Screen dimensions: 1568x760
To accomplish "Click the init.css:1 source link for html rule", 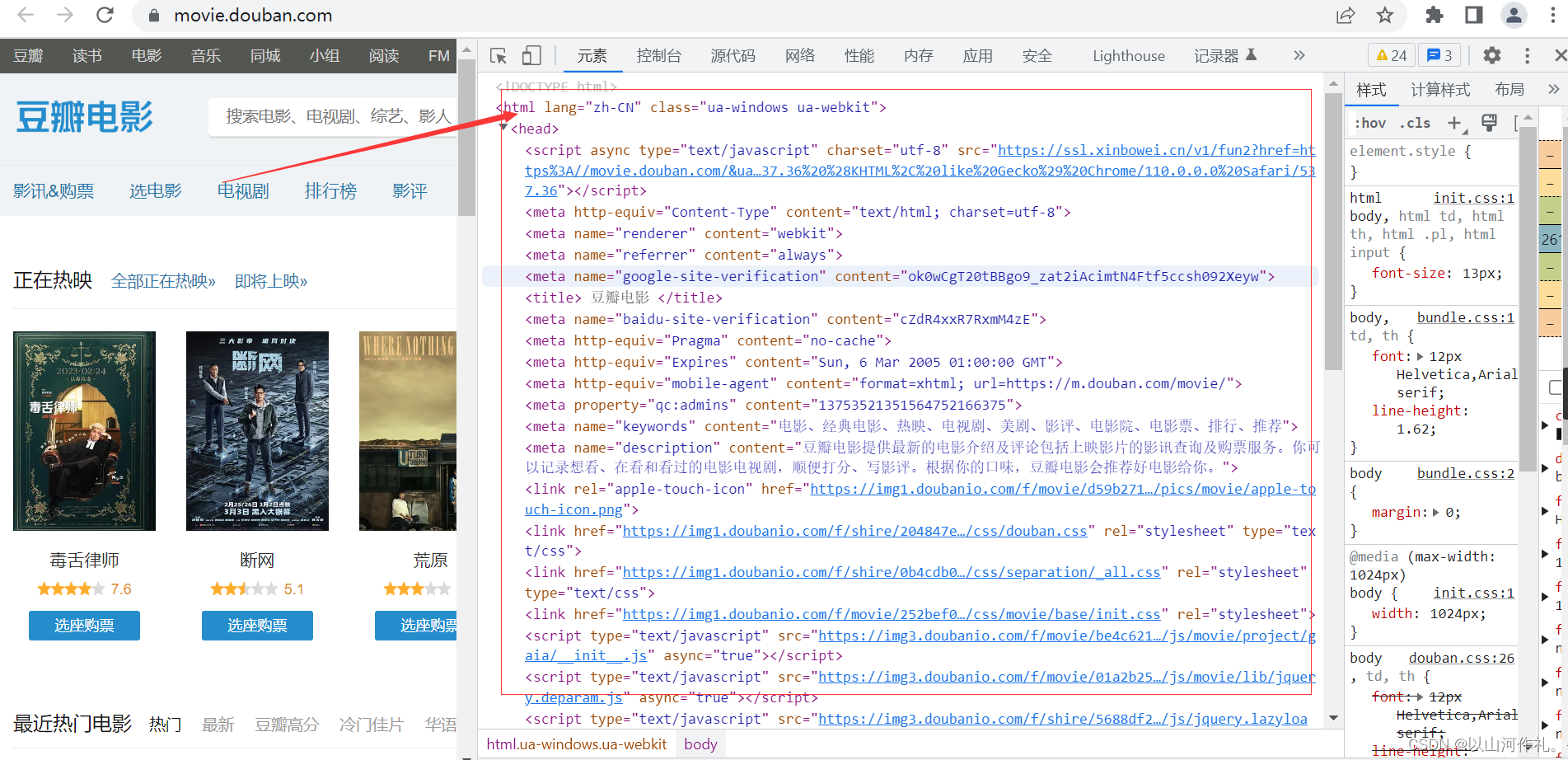I will tap(1473, 198).
